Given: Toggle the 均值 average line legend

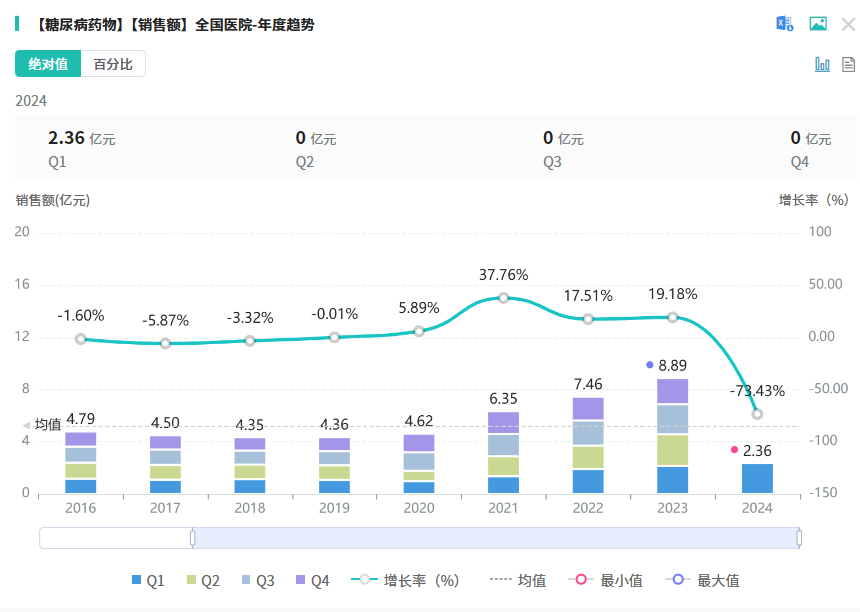Looking at the screenshot, I should pyautogui.click(x=518, y=580).
